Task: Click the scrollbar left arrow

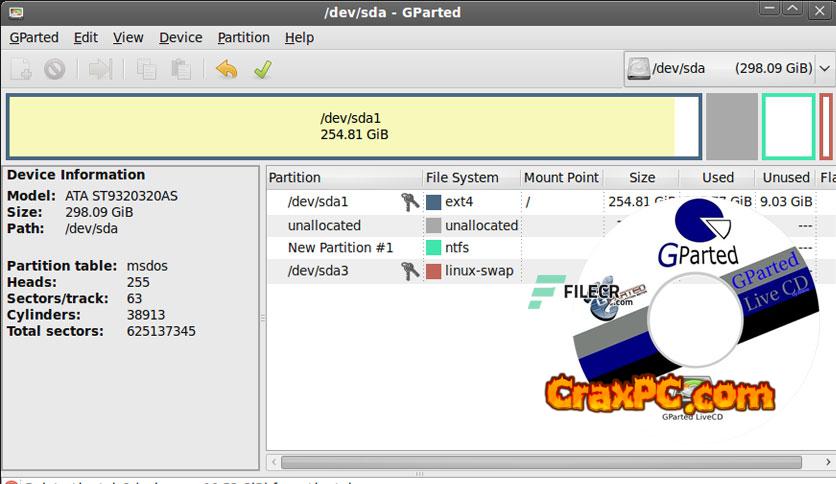Action: click(274, 462)
